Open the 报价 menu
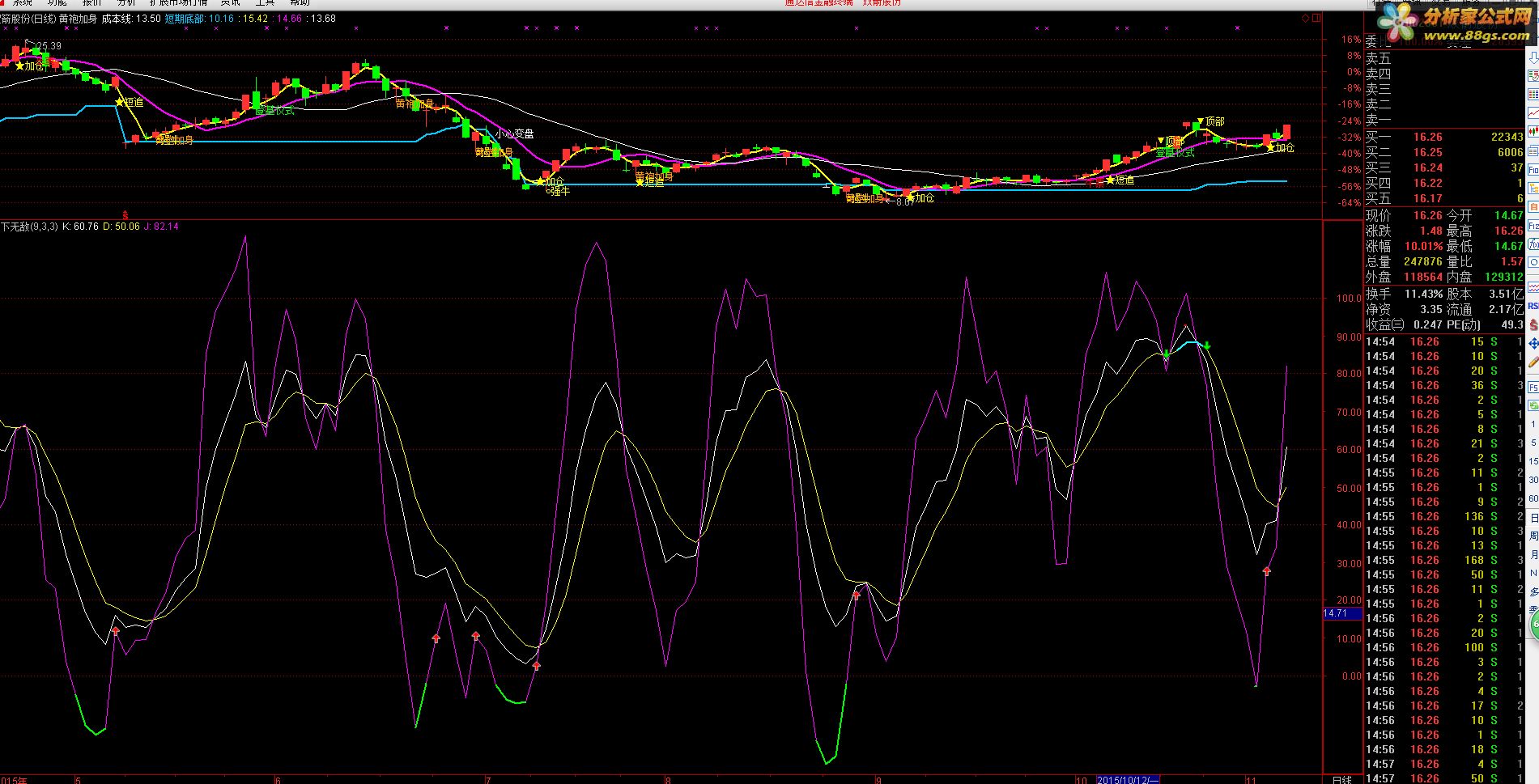The image size is (1539, 784). click(91, 2)
